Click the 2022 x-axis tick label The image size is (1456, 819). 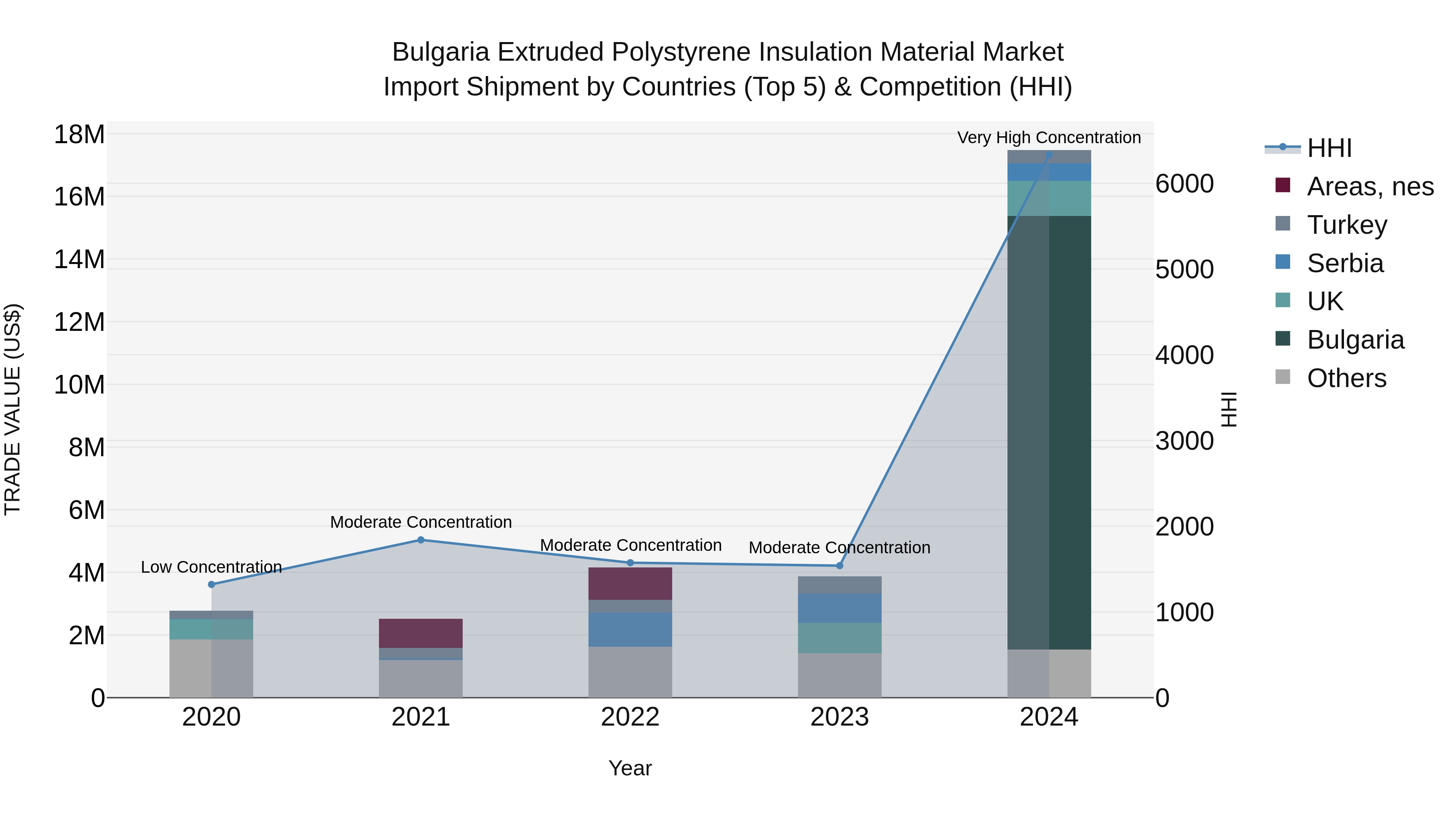point(630,717)
